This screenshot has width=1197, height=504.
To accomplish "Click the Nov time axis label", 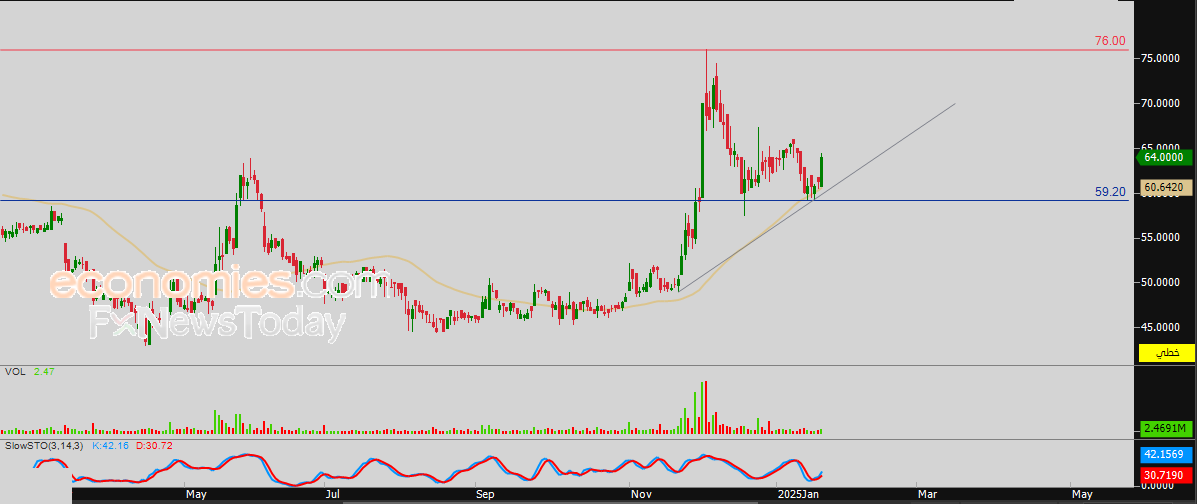I will (x=641, y=495).
